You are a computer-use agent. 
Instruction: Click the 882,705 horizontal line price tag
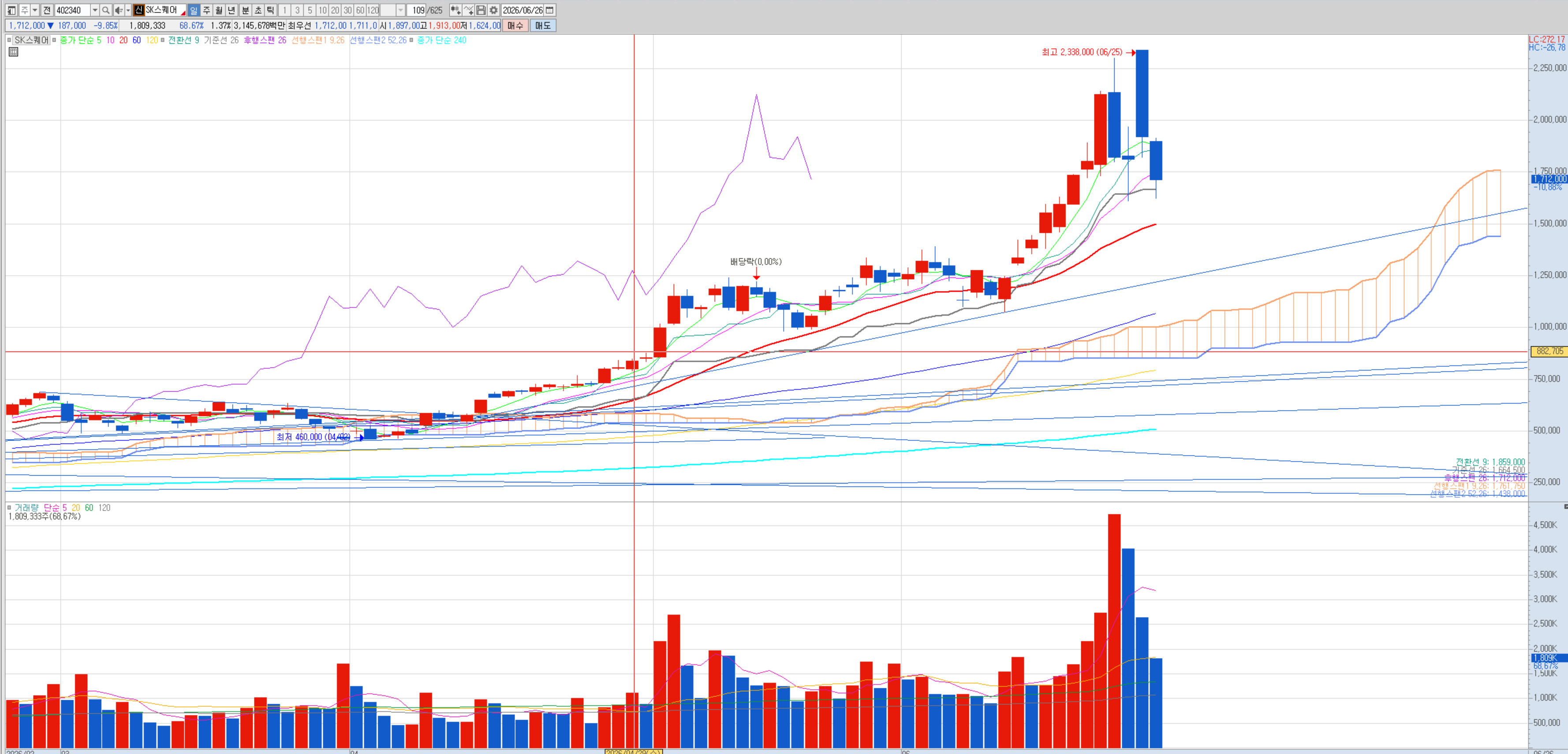(x=1549, y=351)
